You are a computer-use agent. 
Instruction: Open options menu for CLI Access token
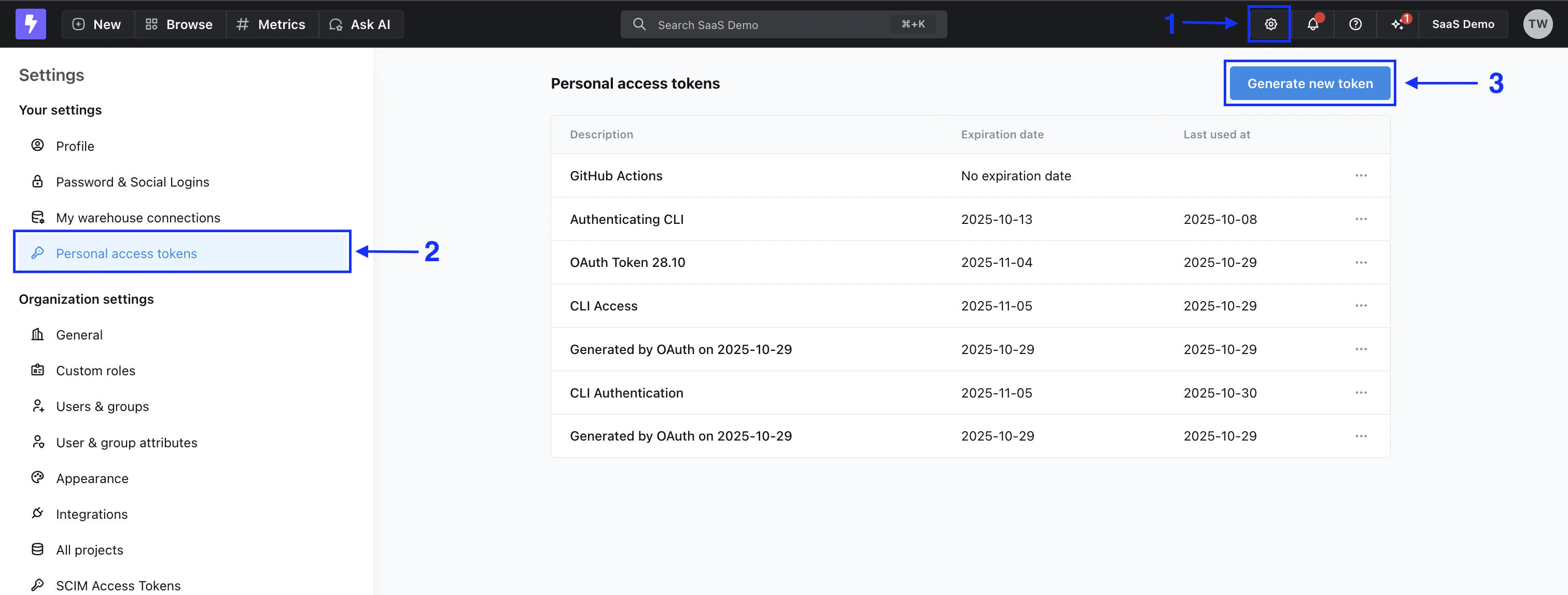click(1361, 305)
